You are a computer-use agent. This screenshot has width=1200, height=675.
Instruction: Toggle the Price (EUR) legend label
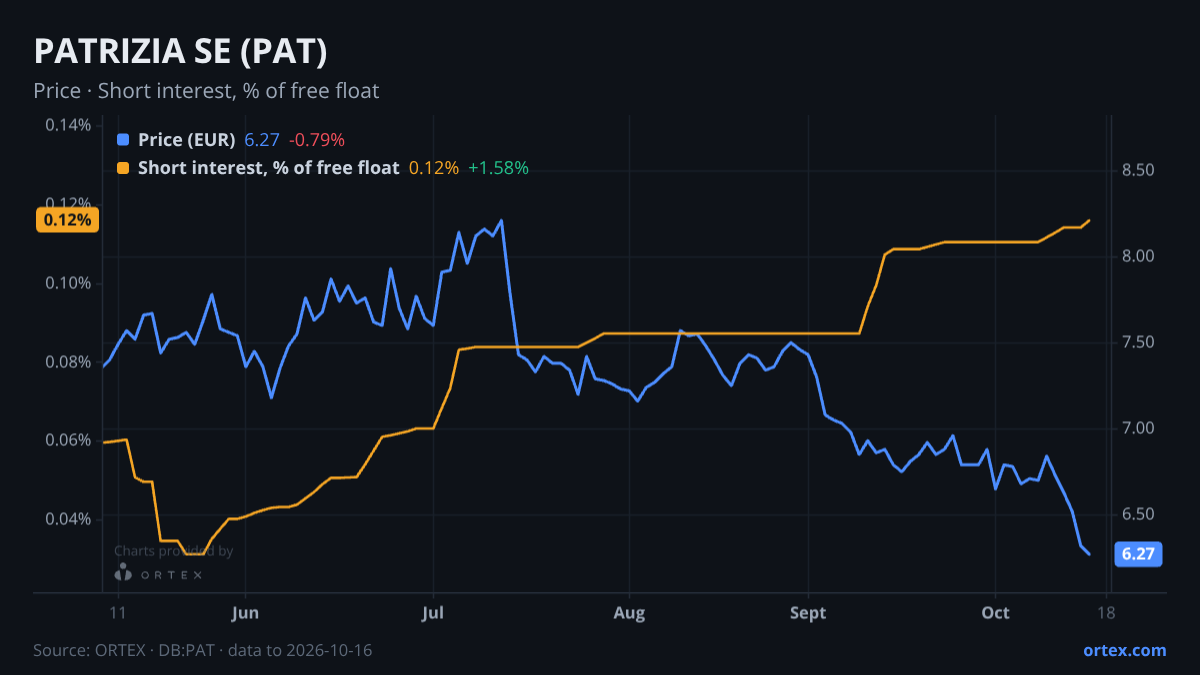pyautogui.click(x=187, y=140)
